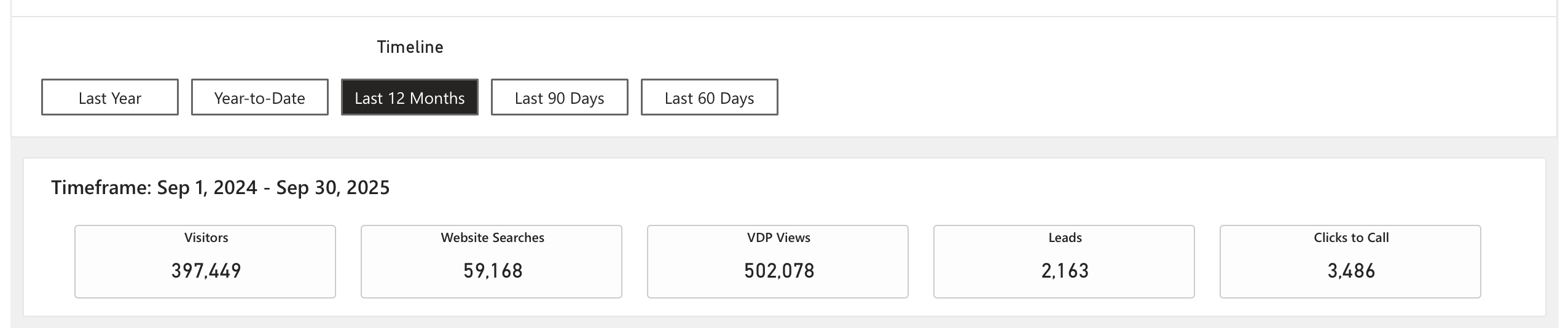Select the 3,486 clicks to call value

coord(1351,271)
